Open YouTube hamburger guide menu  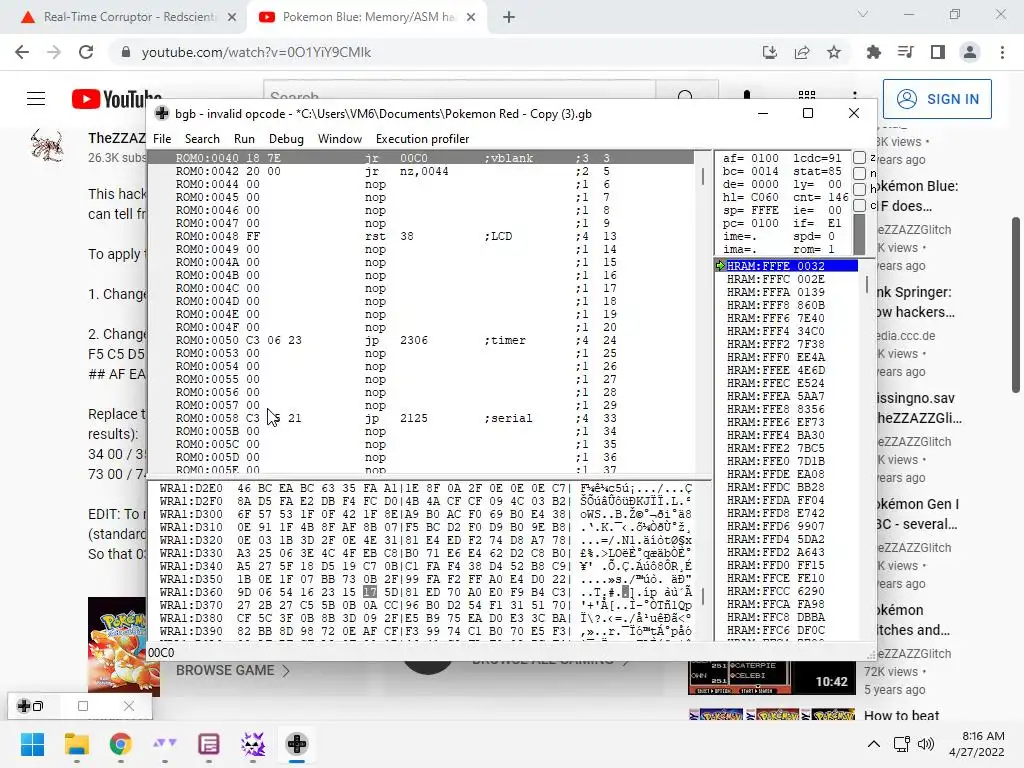(x=36, y=99)
